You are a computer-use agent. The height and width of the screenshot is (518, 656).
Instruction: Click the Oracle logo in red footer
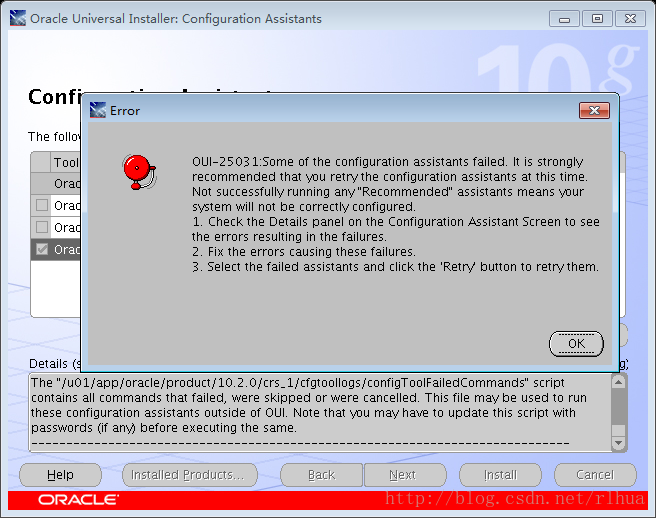click(x=78, y=500)
